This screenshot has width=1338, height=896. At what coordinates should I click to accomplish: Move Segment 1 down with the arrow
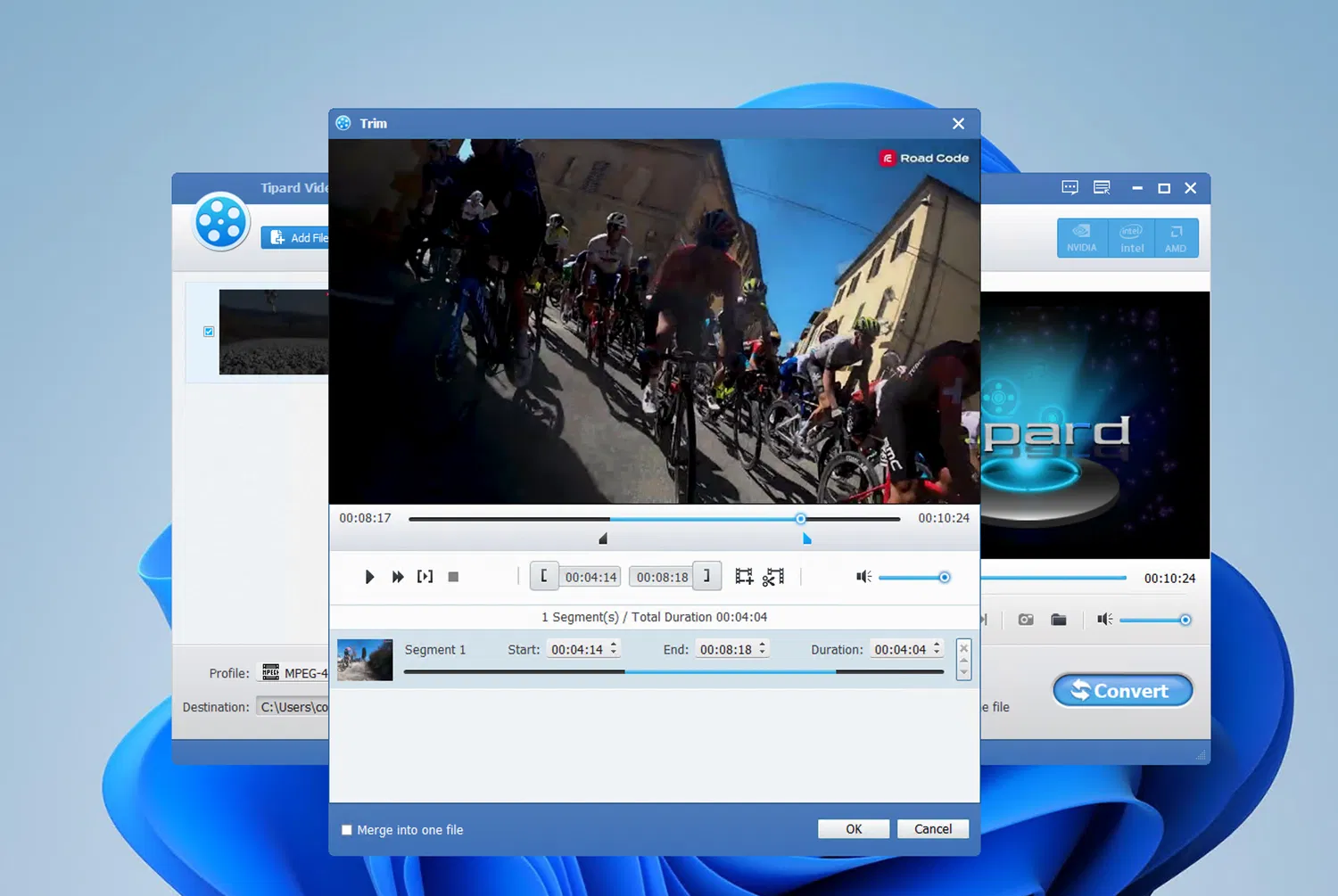[x=963, y=671]
